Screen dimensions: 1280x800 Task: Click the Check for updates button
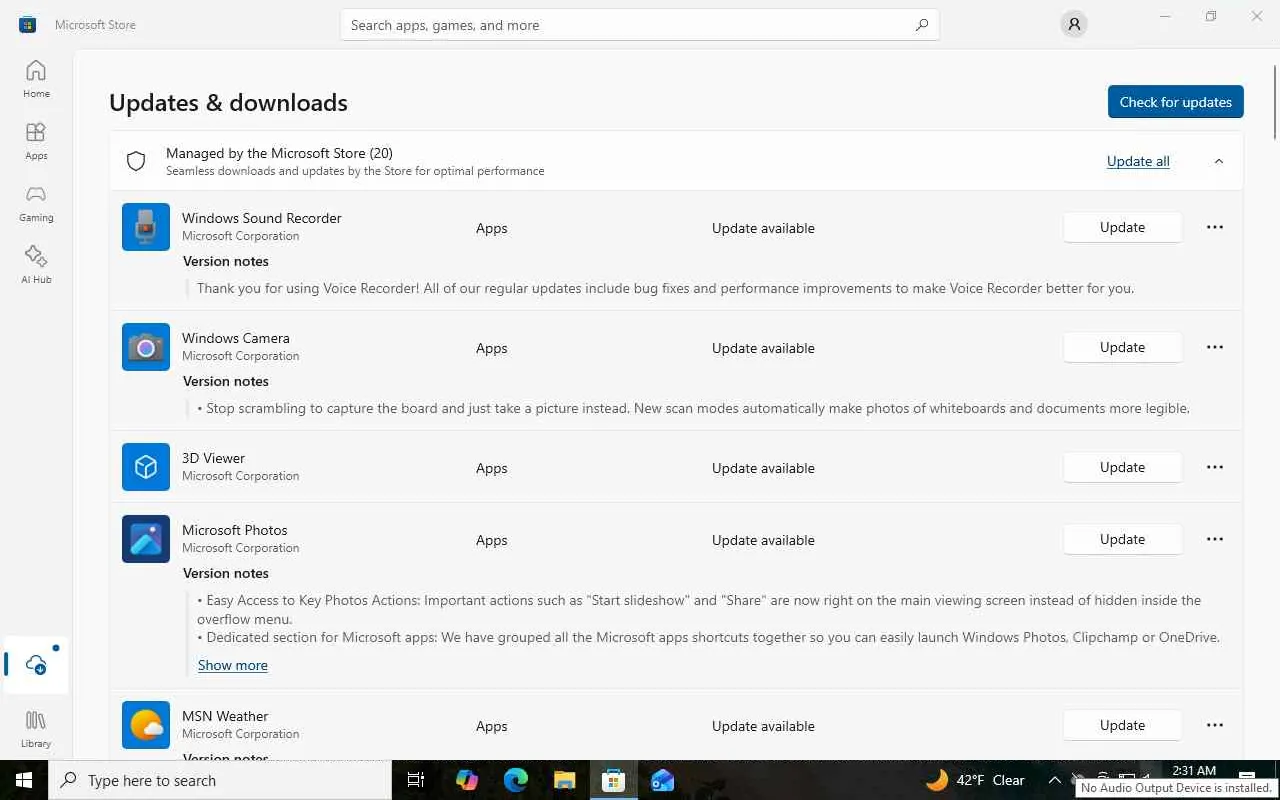click(x=1175, y=102)
